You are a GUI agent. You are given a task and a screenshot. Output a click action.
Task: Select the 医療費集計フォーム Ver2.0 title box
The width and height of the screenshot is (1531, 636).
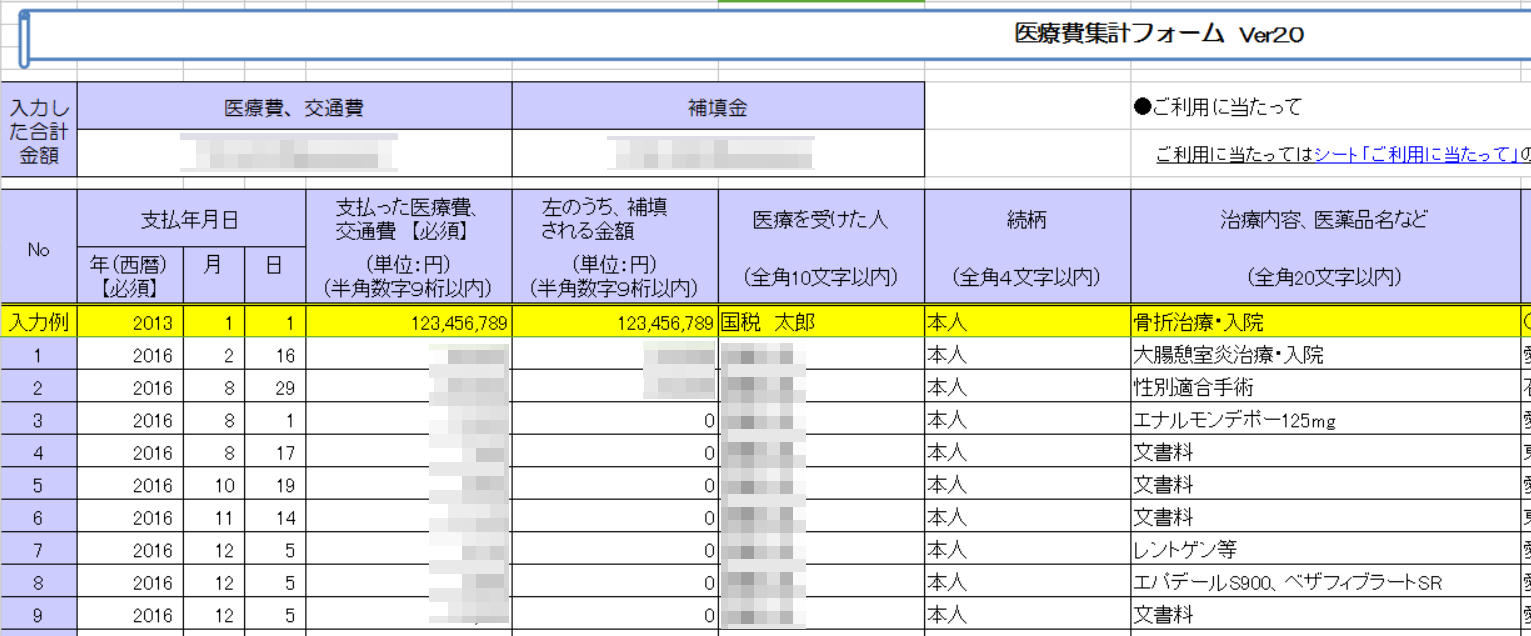(x=775, y=36)
